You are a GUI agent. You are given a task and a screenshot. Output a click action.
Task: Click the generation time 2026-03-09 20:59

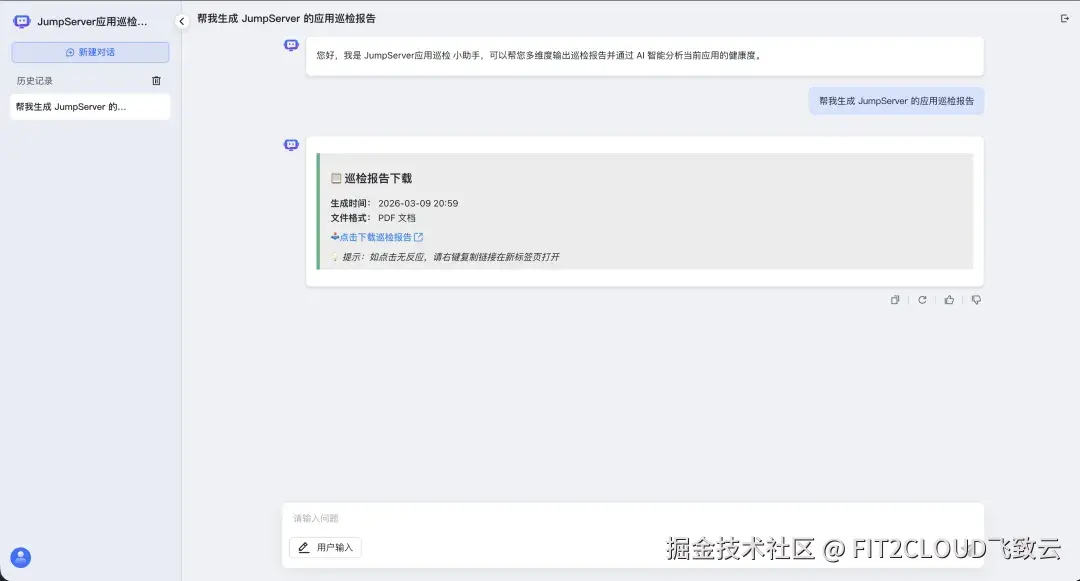click(x=418, y=203)
